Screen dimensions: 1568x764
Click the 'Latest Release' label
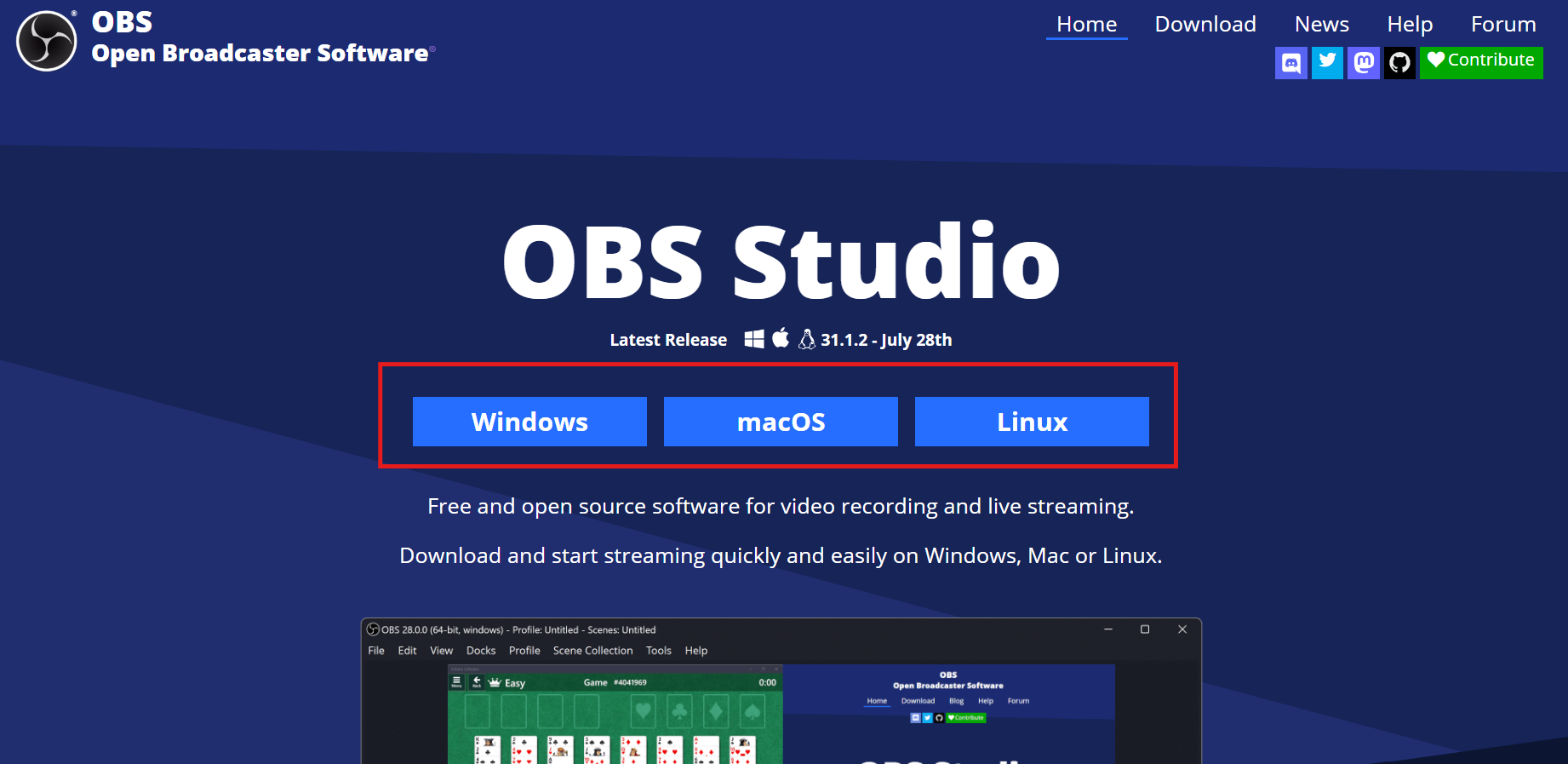pyautogui.click(x=668, y=340)
